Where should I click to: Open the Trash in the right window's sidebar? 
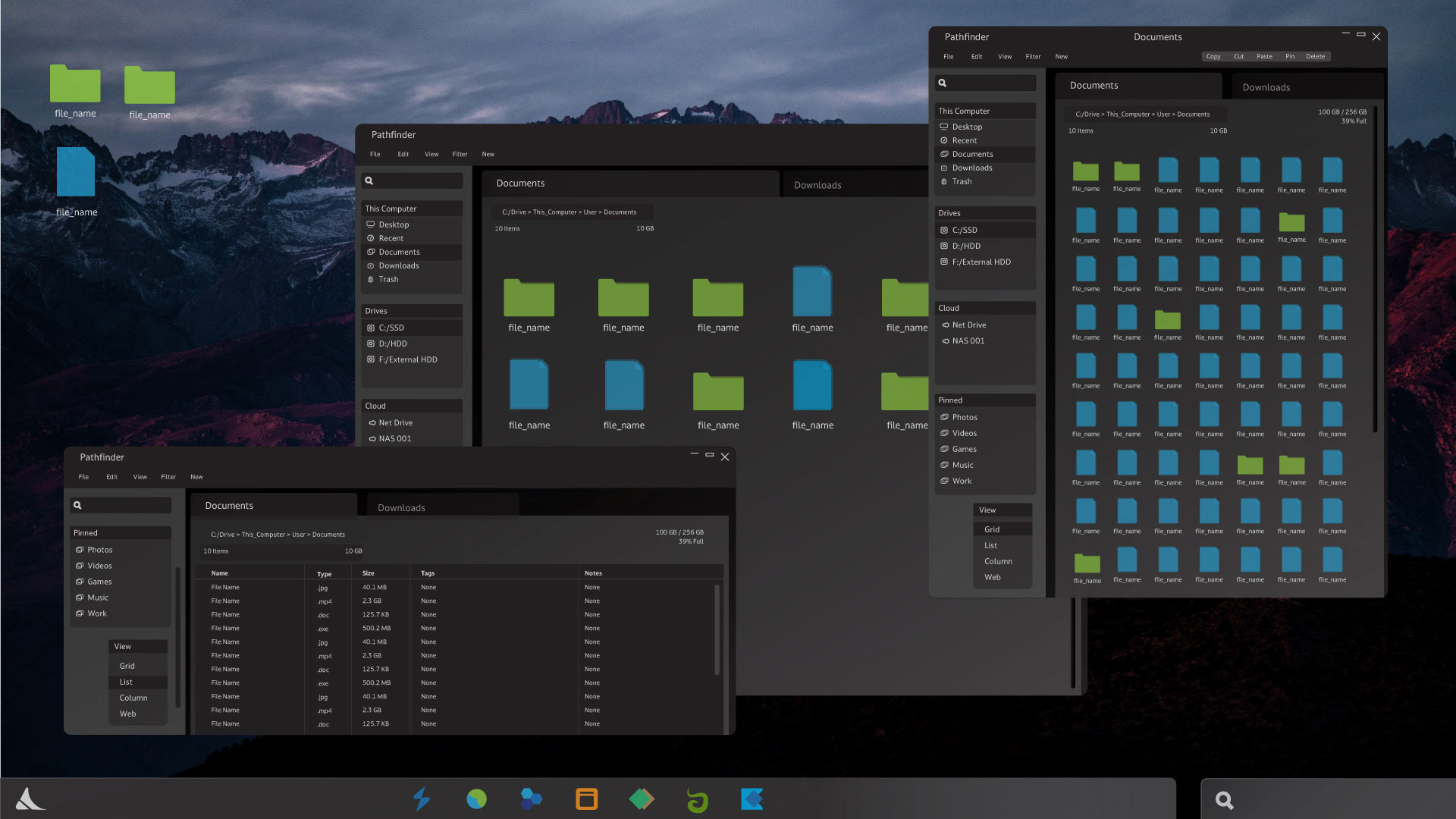tap(962, 181)
